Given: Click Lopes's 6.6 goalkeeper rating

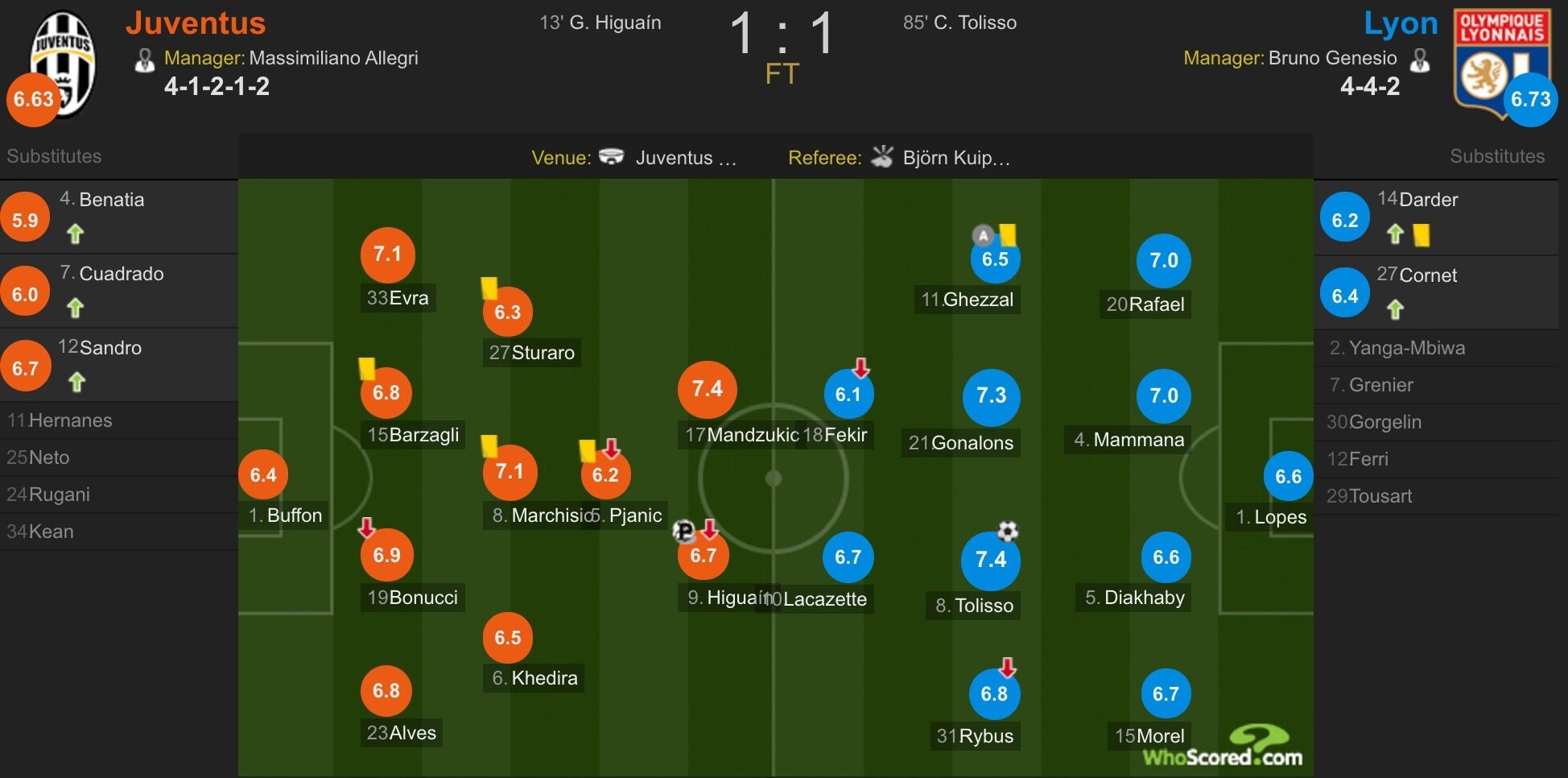Looking at the screenshot, I should [1289, 476].
